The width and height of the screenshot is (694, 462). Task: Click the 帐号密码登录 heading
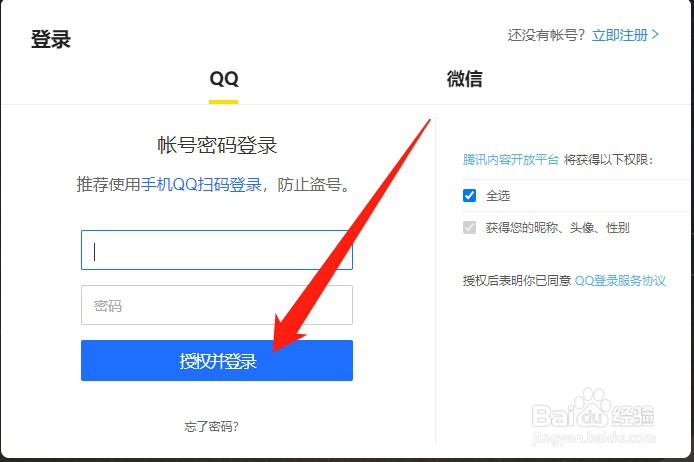coord(217,145)
